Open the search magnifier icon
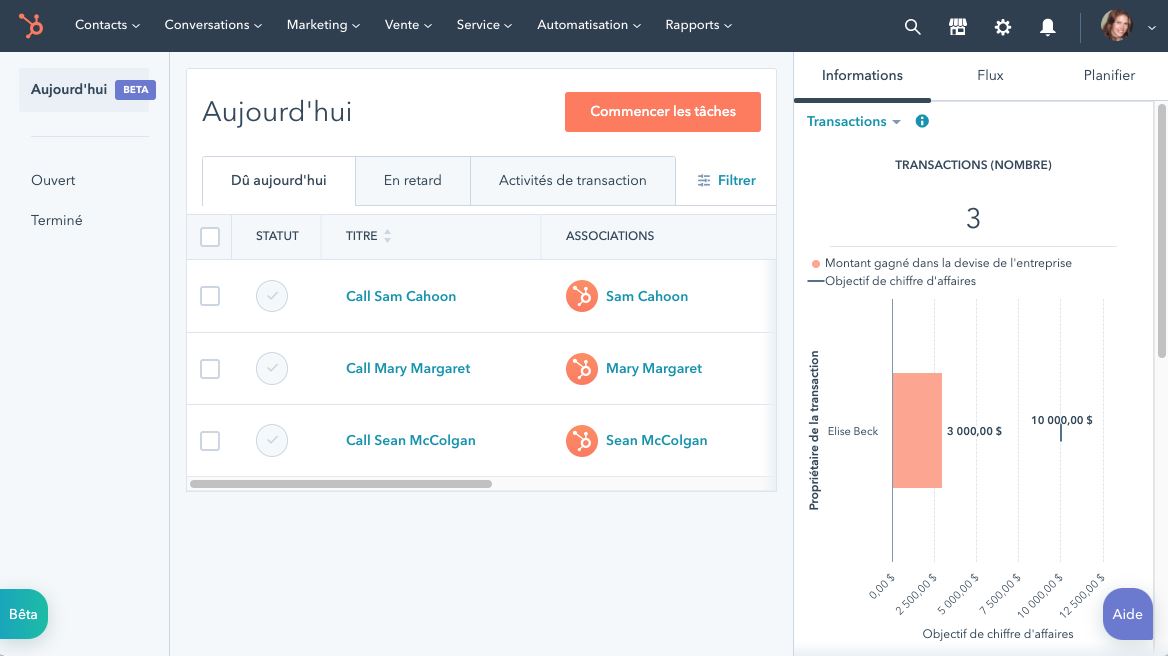This screenshot has width=1168, height=656. 912,27
